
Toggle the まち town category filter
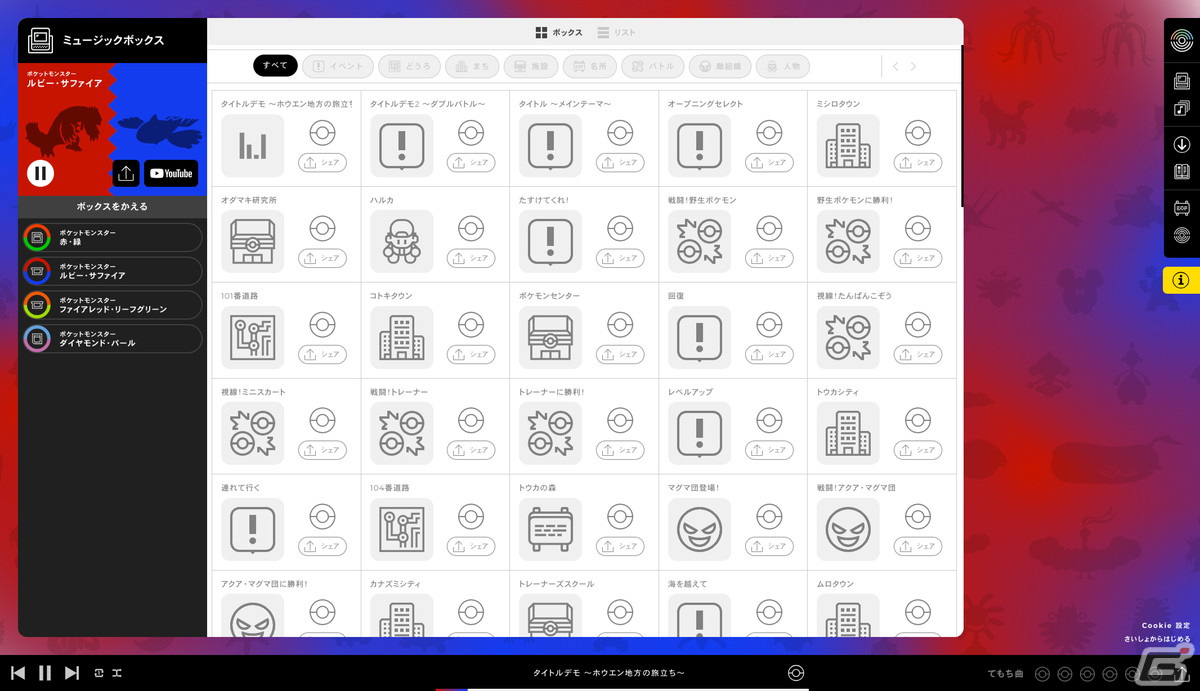(x=472, y=67)
